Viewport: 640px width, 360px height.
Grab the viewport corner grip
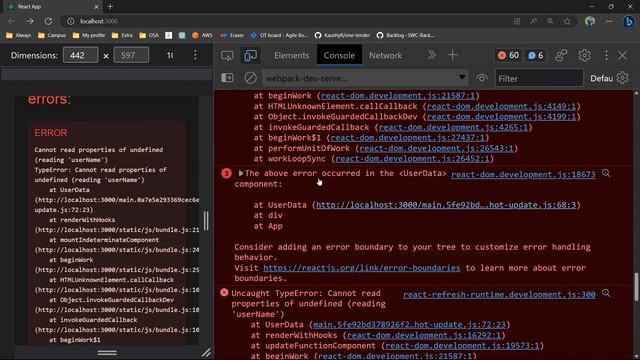coord(206,352)
